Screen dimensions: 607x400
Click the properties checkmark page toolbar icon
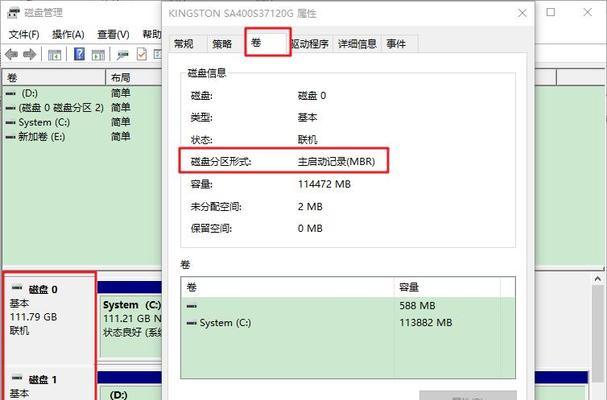[142, 54]
